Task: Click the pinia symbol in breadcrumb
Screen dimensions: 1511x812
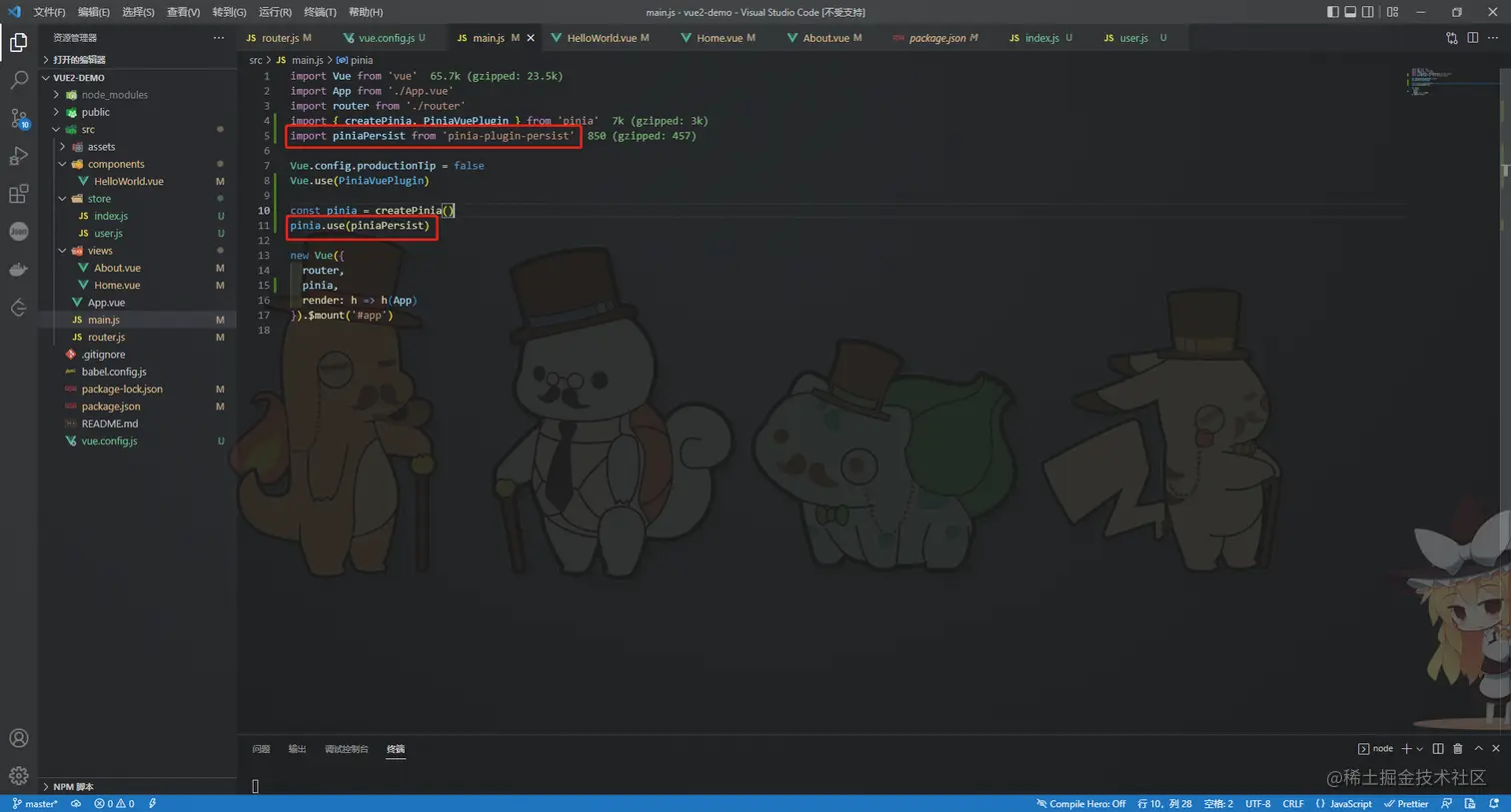Action: 355,60
